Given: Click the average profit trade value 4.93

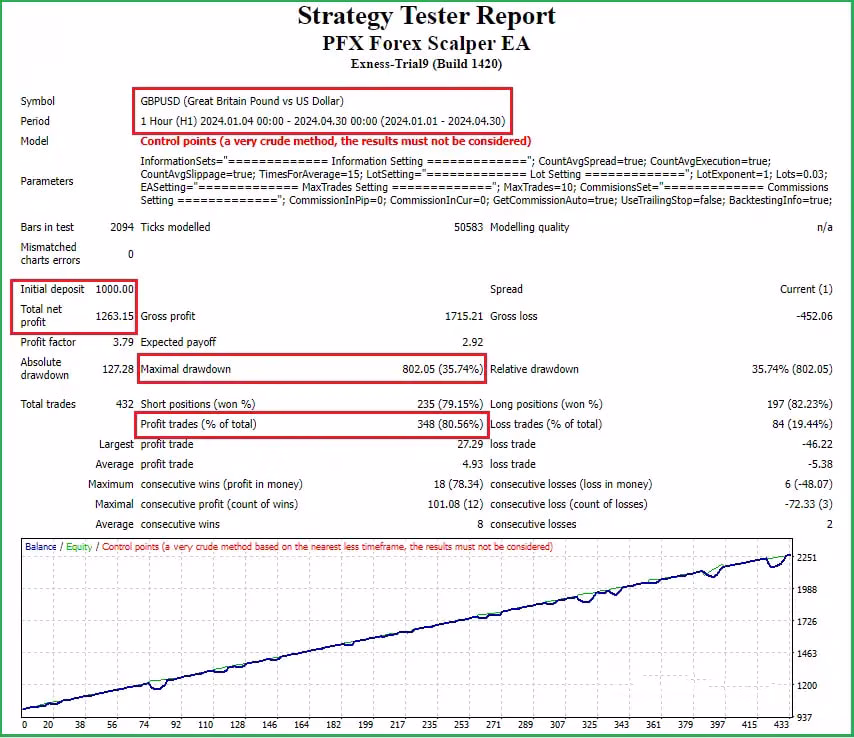Looking at the screenshot, I should click(x=473, y=464).
